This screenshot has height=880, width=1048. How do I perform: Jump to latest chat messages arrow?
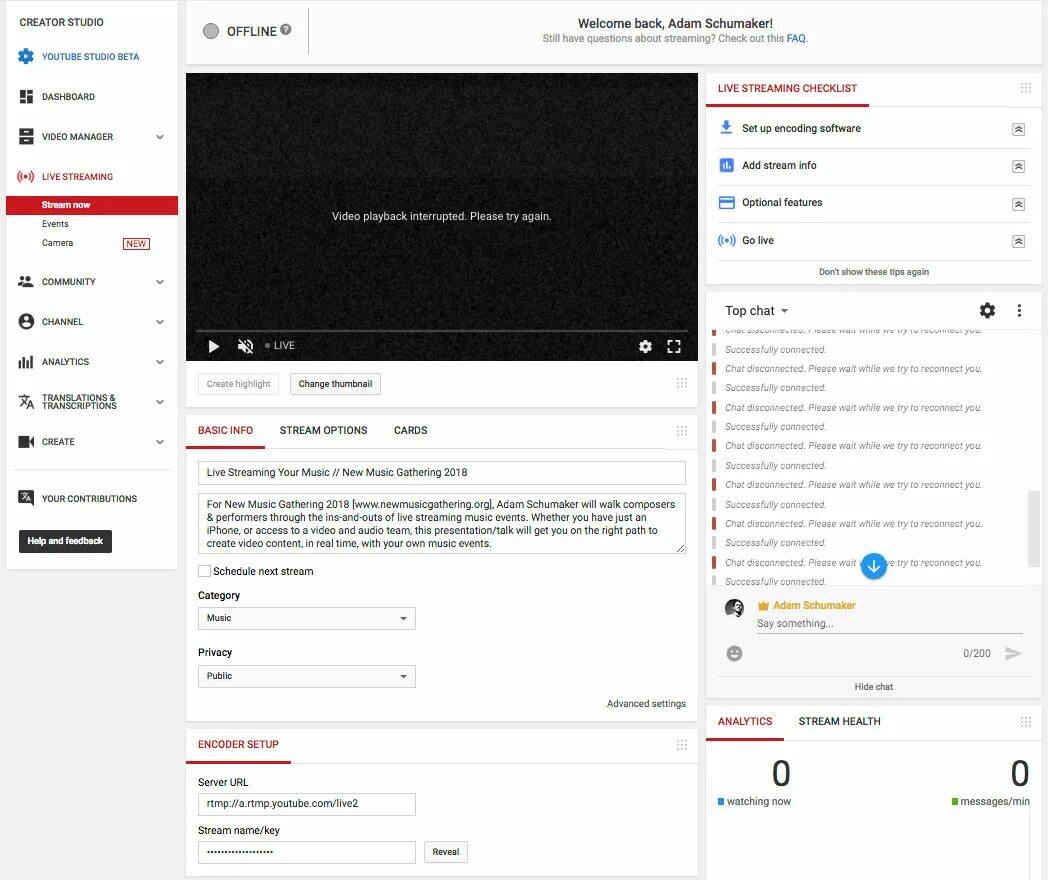point(873,566)
